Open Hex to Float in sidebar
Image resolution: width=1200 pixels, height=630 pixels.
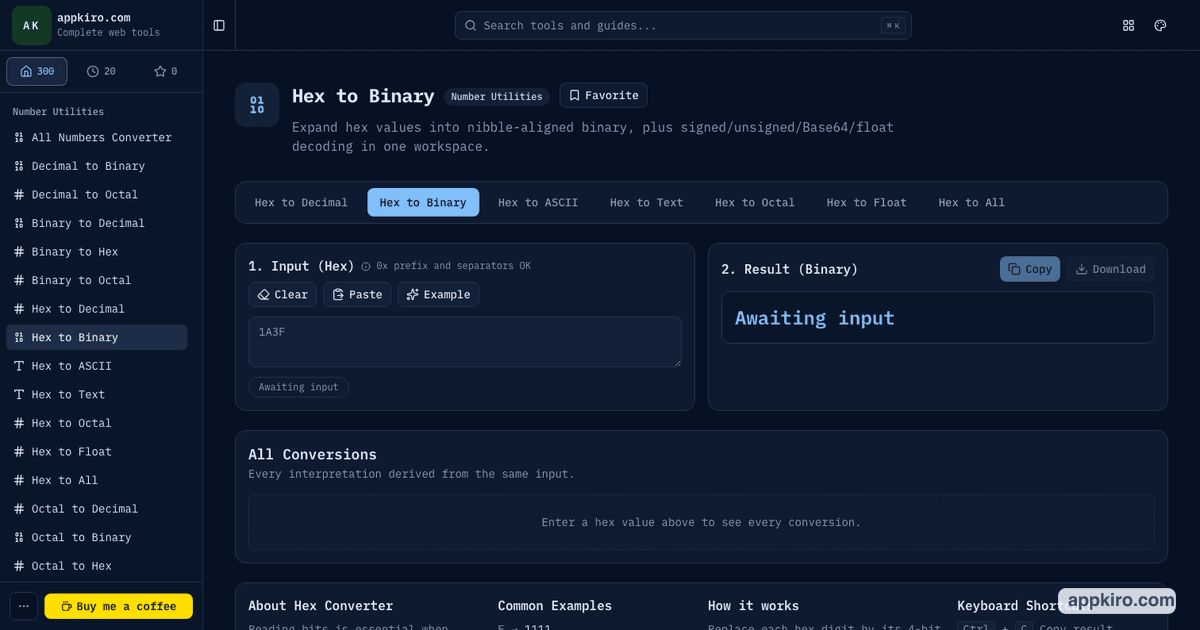click(x=97, y=451)
